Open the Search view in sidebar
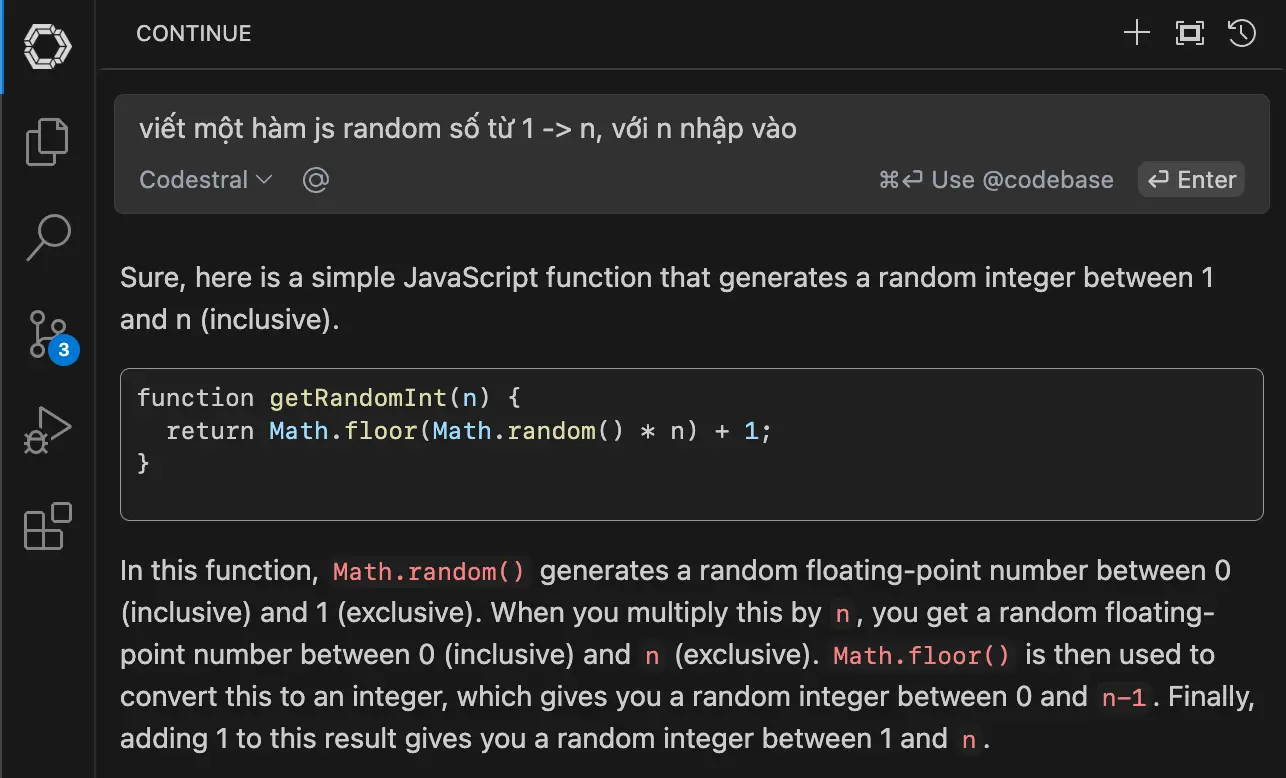This screenshot has width=1286, height=778. click(x=47, y=237)
